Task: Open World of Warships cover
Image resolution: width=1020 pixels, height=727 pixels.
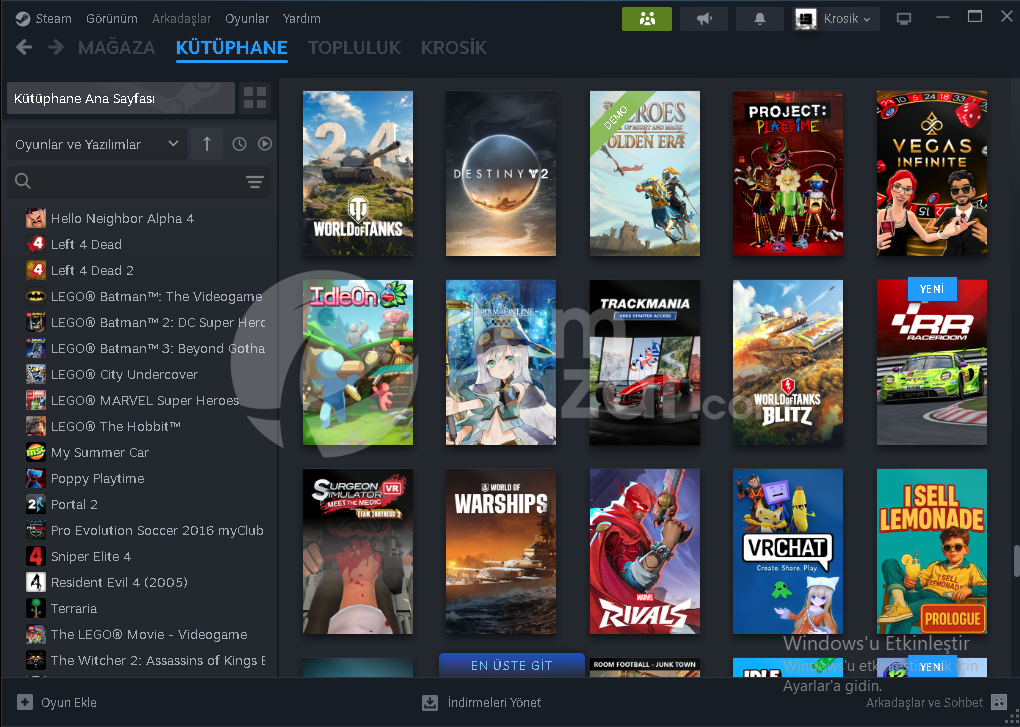Action: [501, 551]
